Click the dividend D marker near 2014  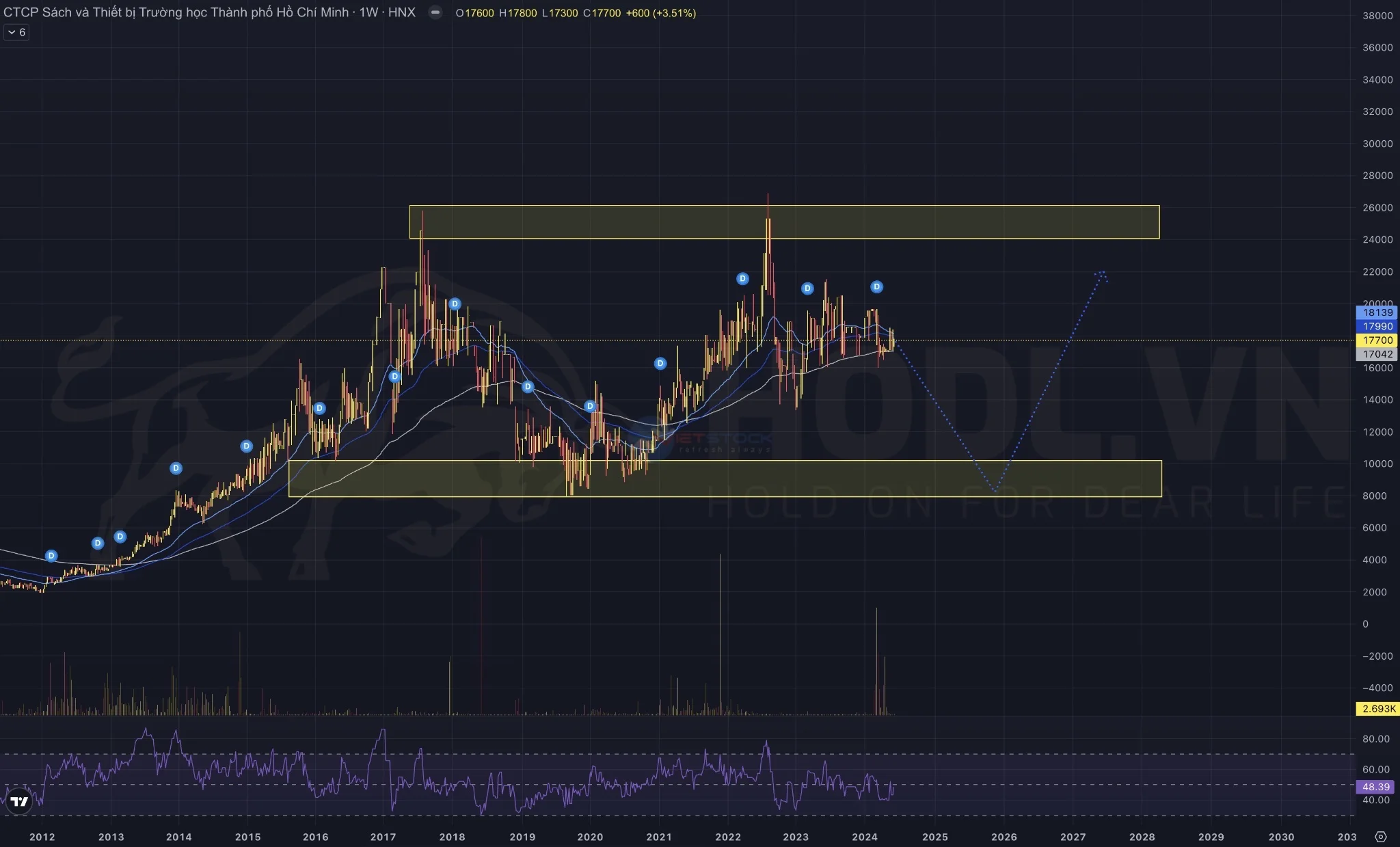pos(176,468)
